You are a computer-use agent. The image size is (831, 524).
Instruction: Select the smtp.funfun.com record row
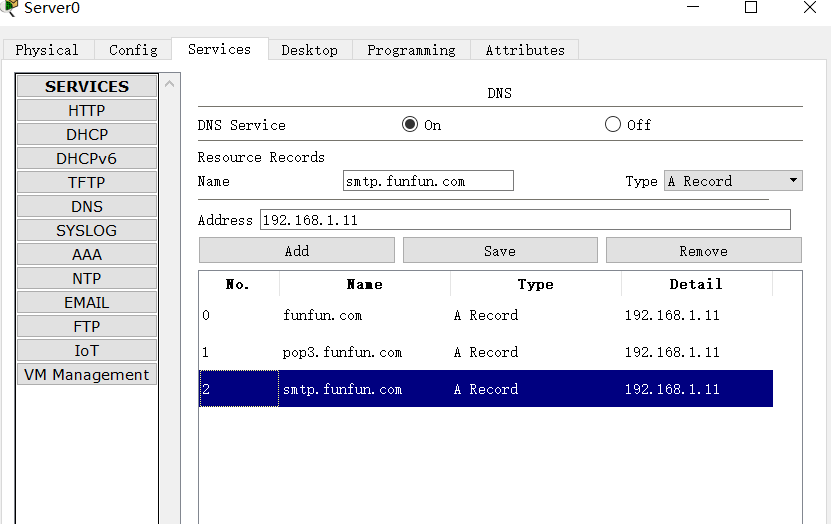486,388
